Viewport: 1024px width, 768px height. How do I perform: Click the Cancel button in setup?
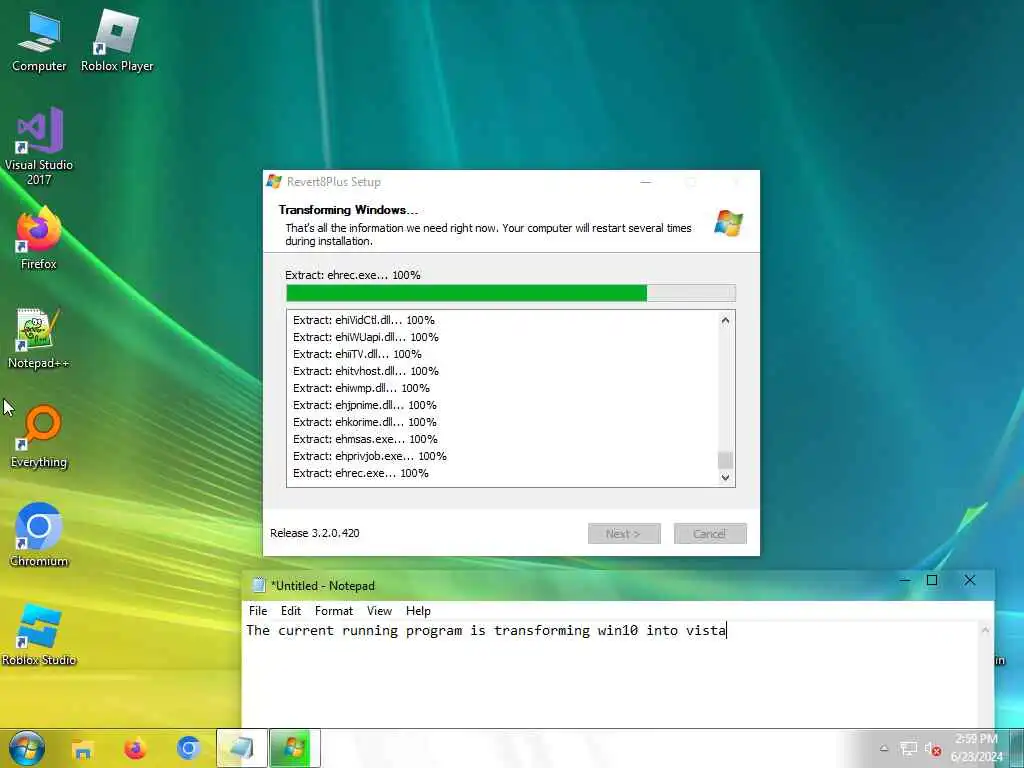pos(710,534)
